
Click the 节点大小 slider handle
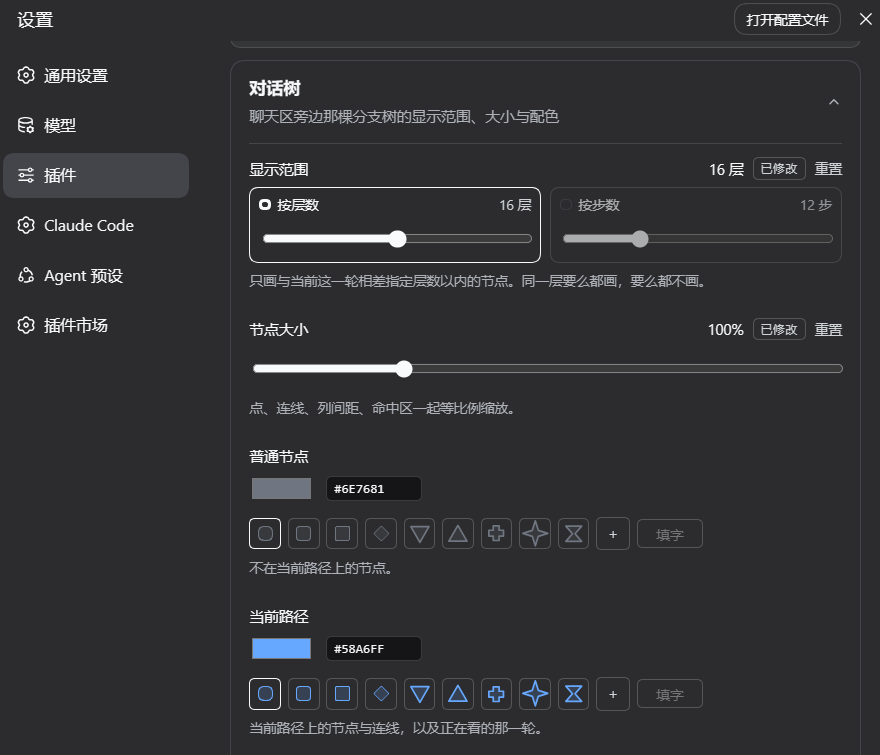coord(404,369)
